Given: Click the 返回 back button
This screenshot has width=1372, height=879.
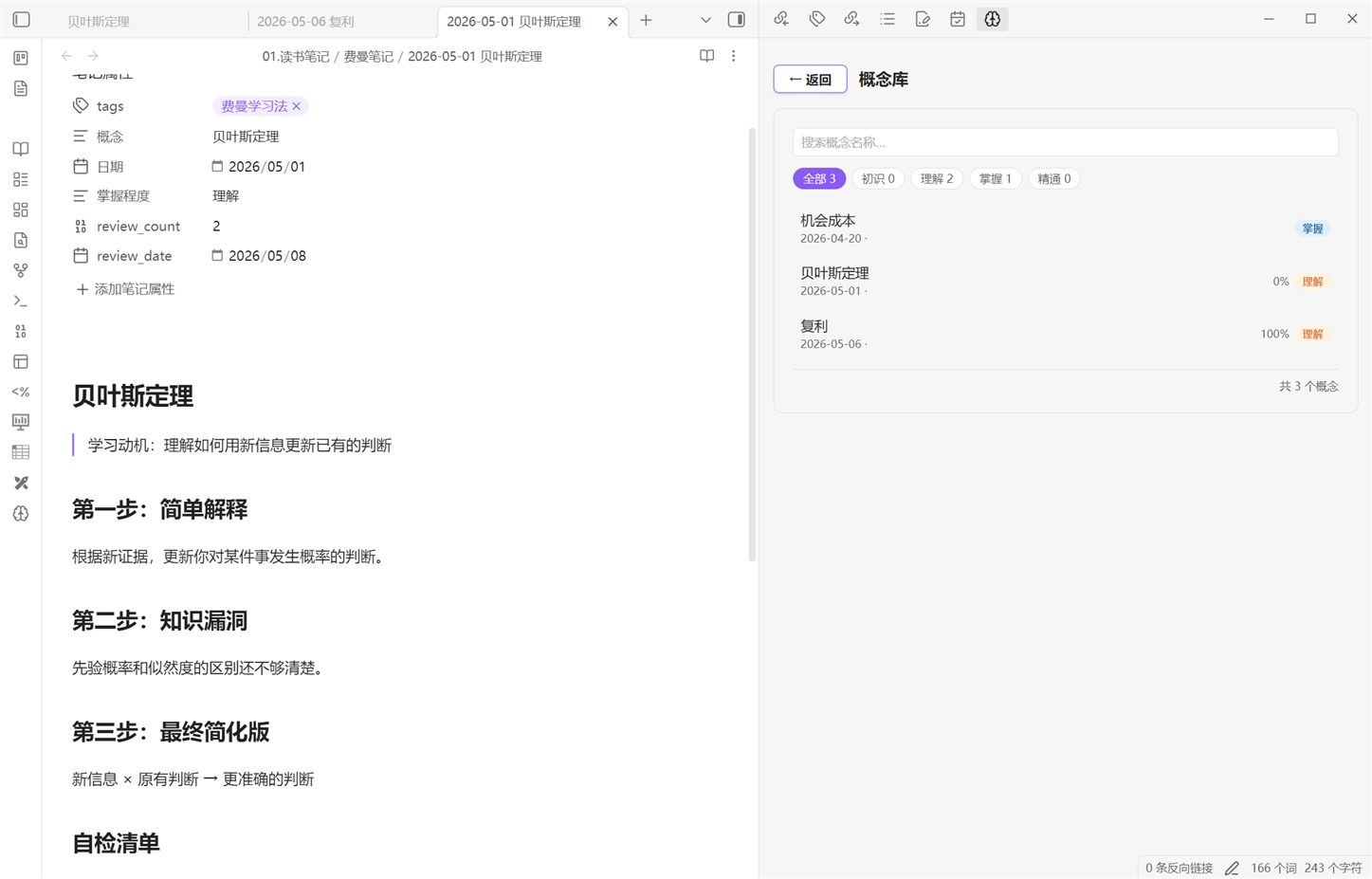Looking at the screenshot, I should click(811, 80).
